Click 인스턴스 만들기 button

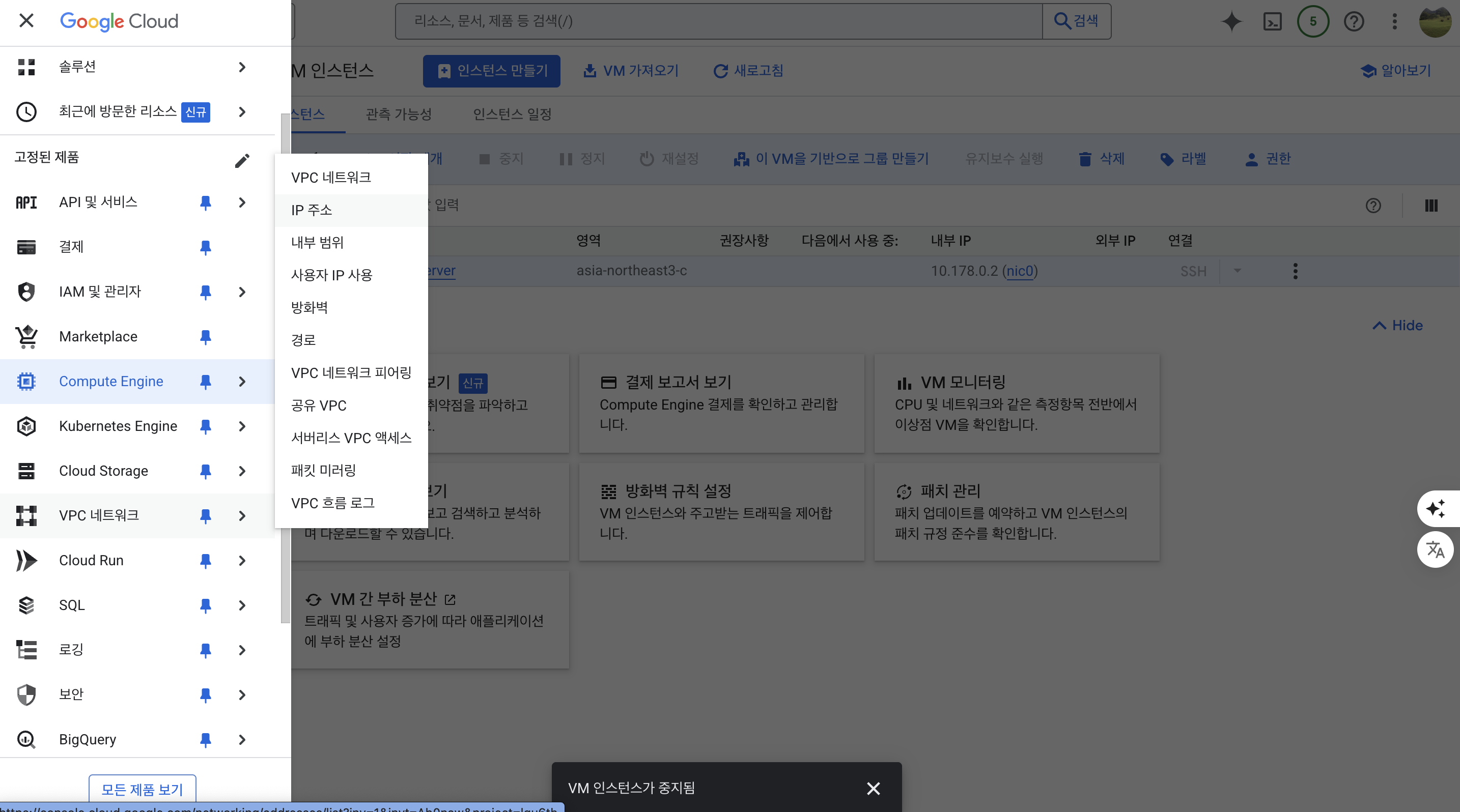tap(491, 71)
